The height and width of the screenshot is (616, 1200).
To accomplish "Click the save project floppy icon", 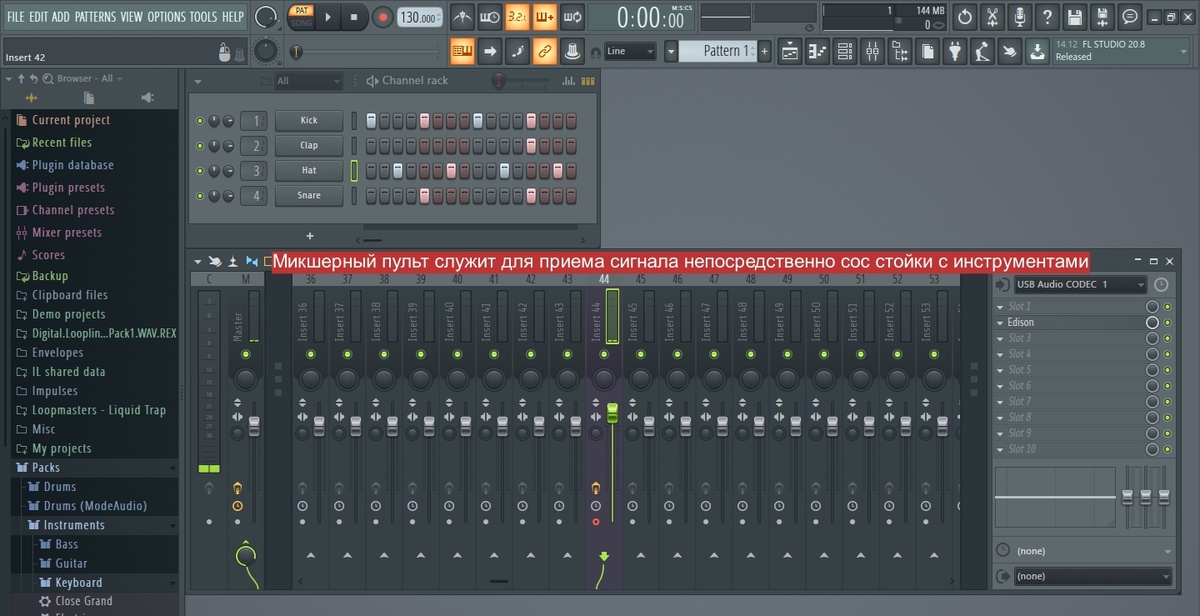I will click(1074, 17).
